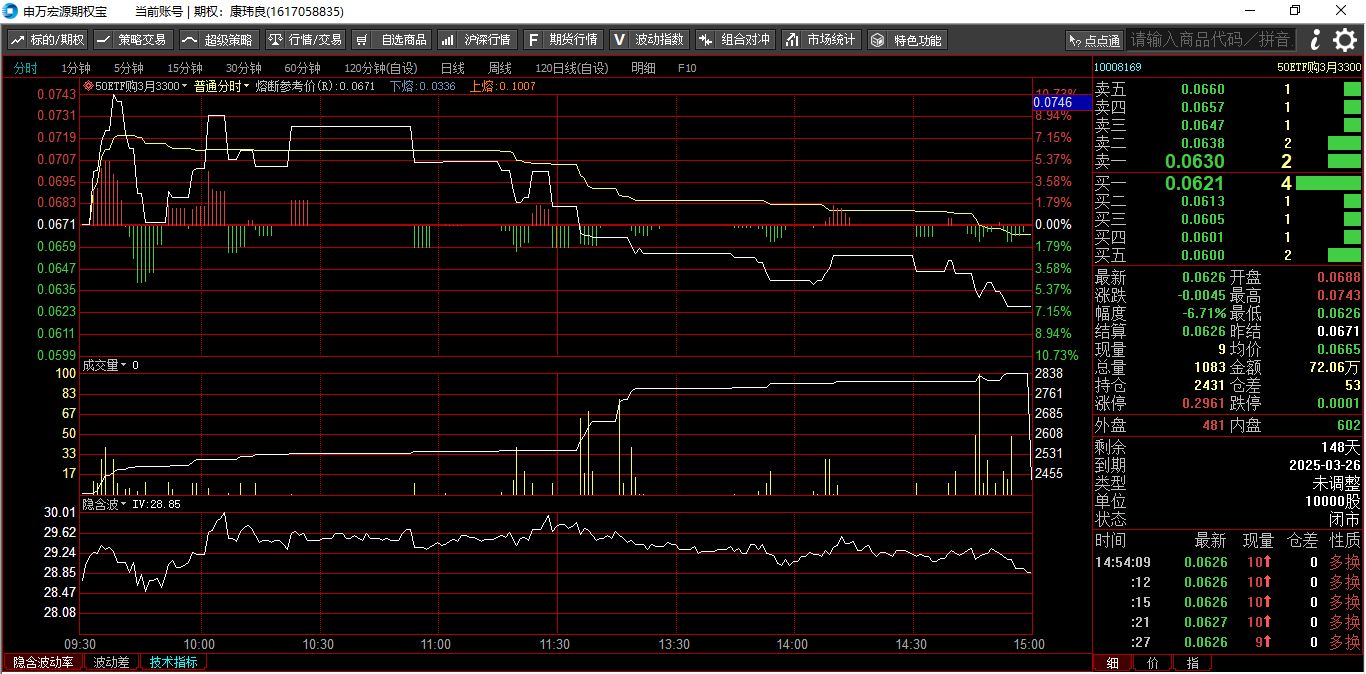1366x674 pixels.
Task: Open 特色功能 special features
Action: click(x=907, y=40)
